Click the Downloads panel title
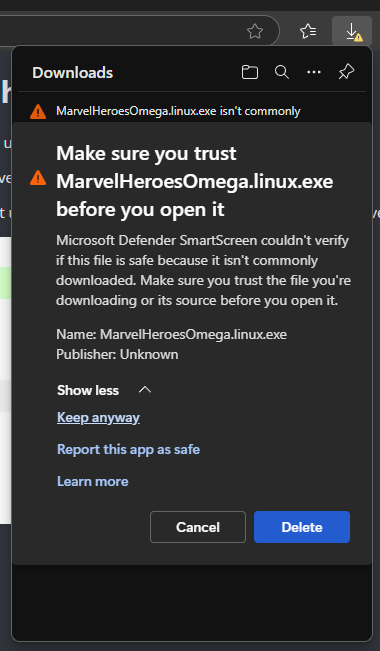The height and width of the screenshot is (651, 380). coord(73,73)
